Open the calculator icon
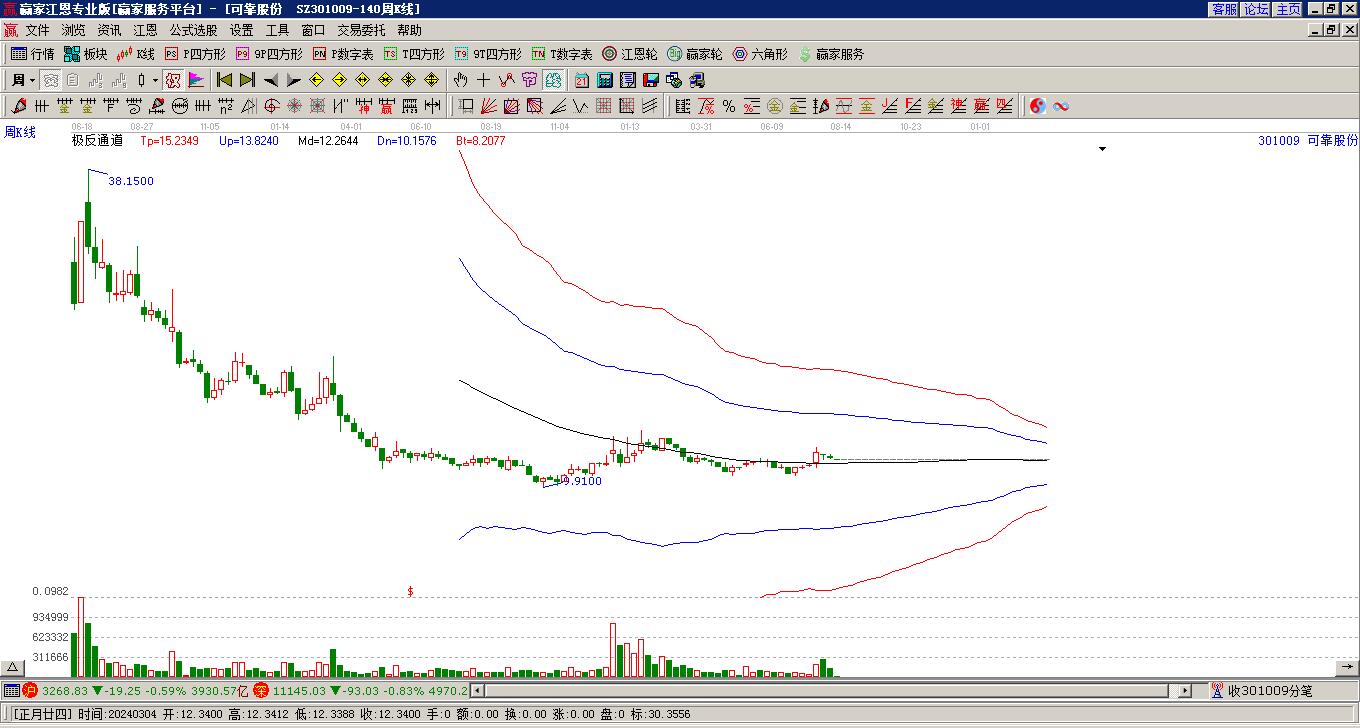 click(605, 80)
